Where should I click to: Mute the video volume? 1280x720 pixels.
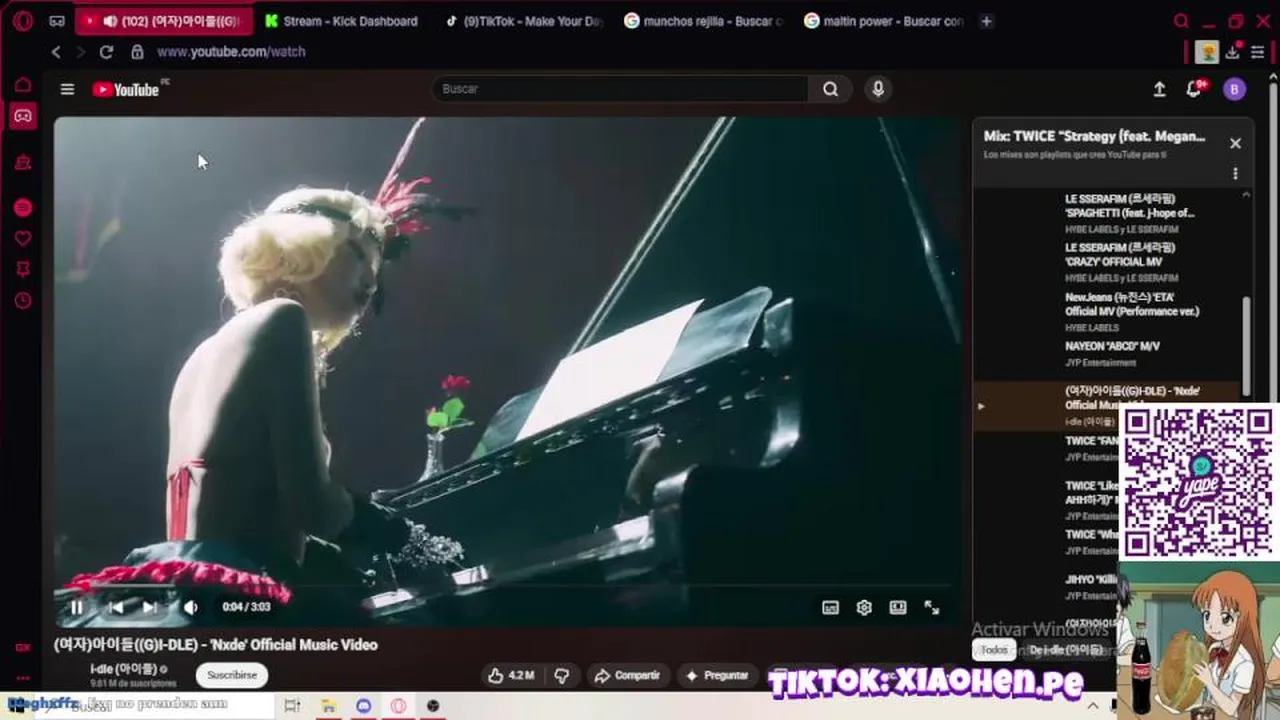(x=190, y=607)
